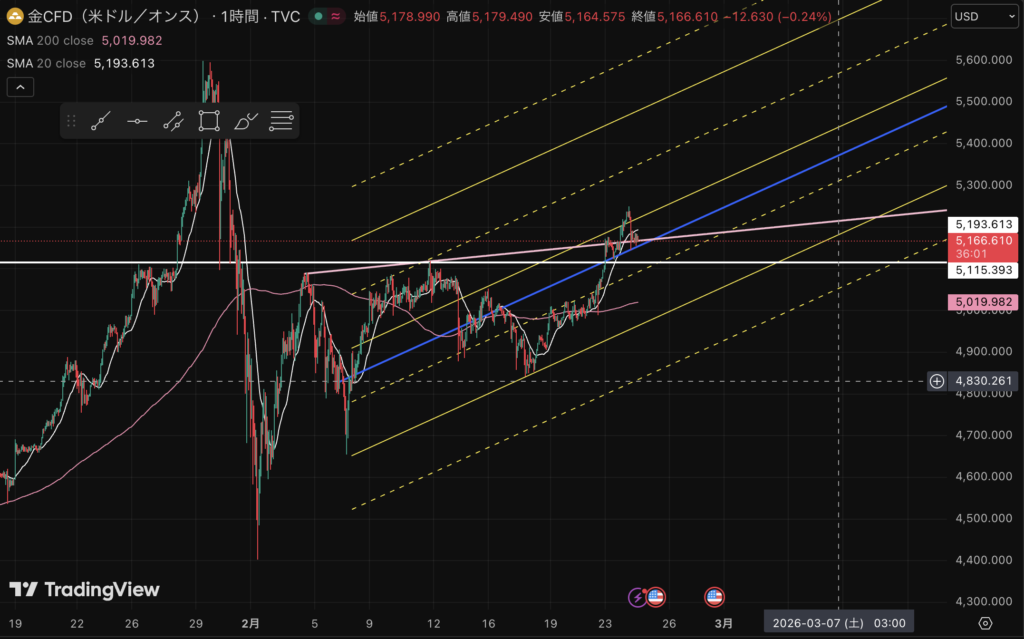Click the TradingView logo
Viewport: 1024px width, 639px height.
pos(84,590)
